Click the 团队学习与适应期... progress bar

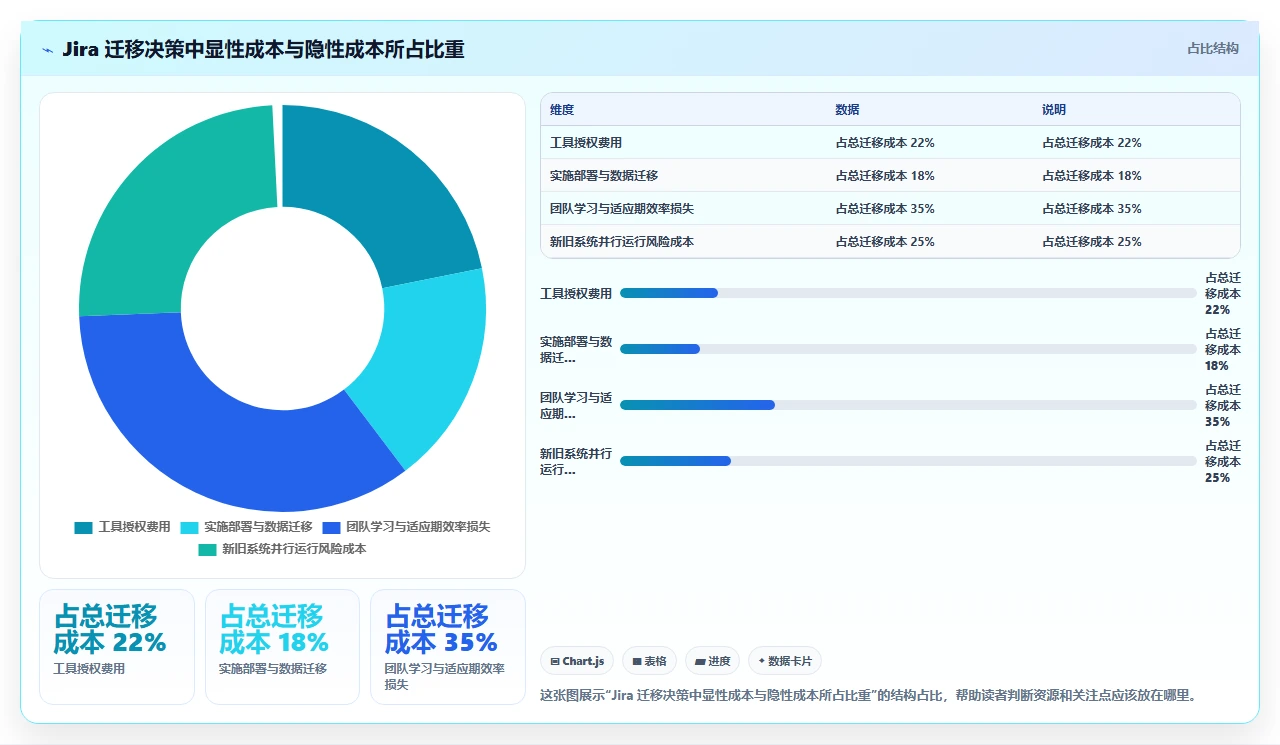click(908, 405)
